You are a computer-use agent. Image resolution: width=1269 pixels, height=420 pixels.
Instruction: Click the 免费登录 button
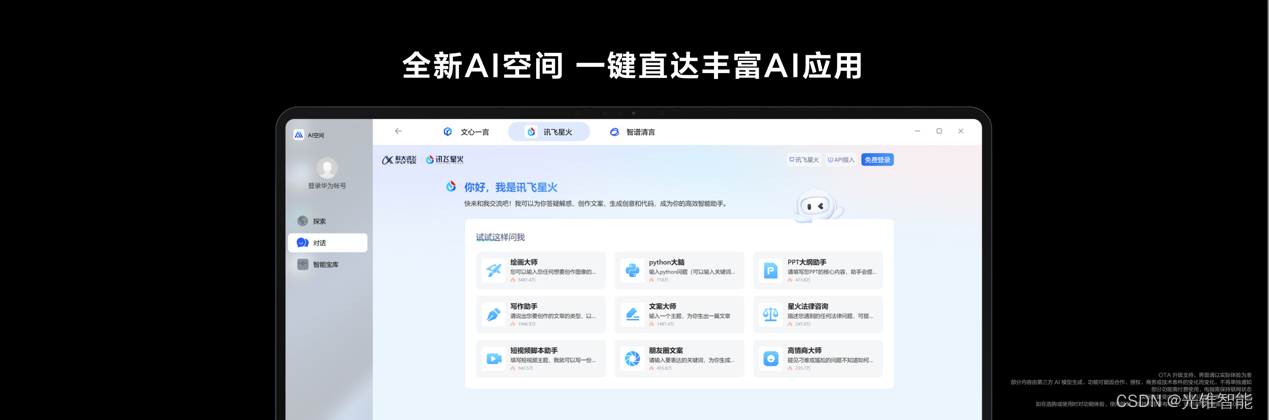pyautogui.click(x=877, y=160)
